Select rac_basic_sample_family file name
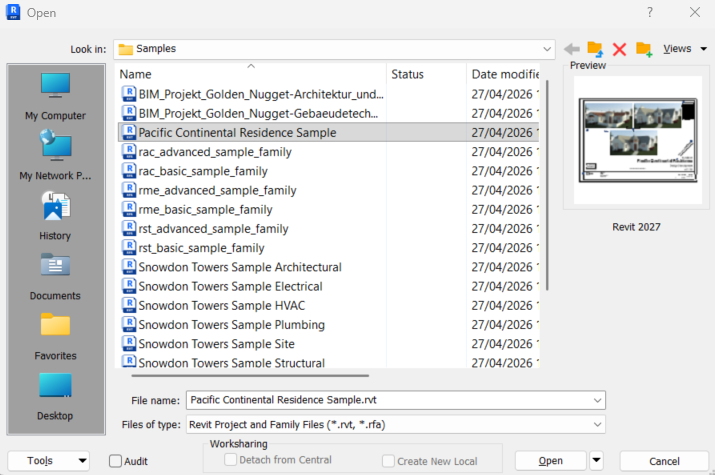 click(203, 171)
